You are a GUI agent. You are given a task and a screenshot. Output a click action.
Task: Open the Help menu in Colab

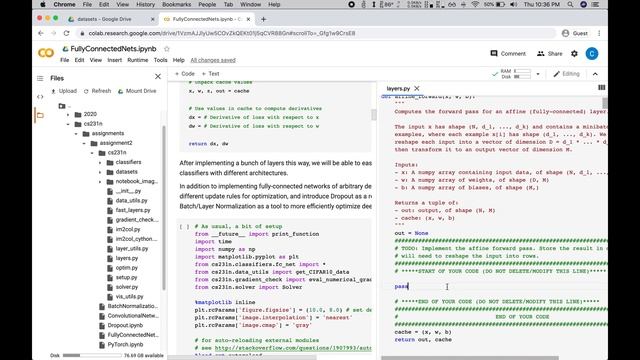click(178, 60)
